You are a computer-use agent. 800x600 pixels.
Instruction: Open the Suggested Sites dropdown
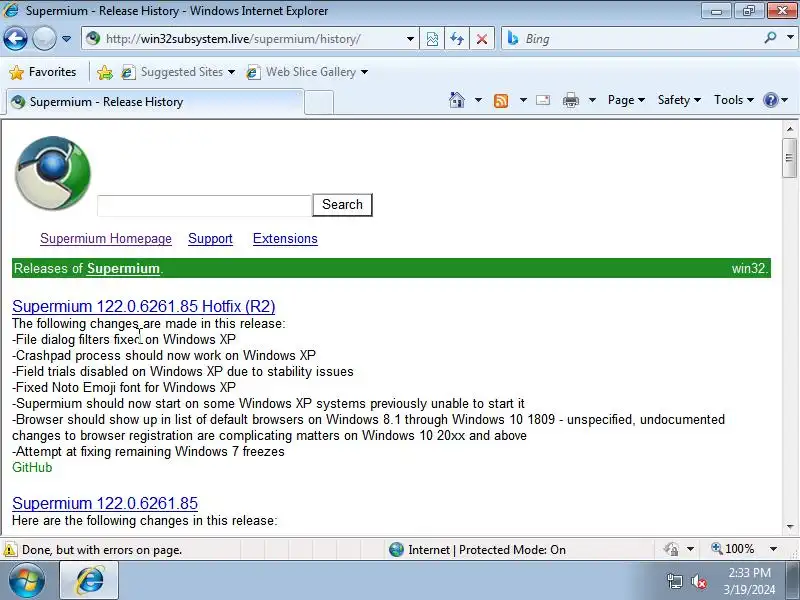(x=178, y=72)
